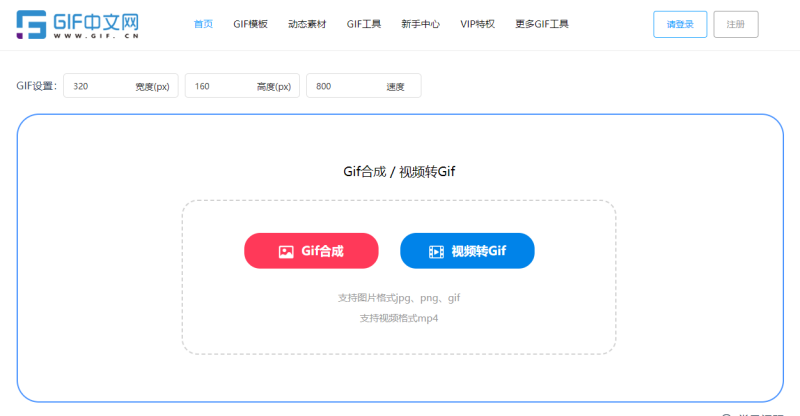
Task: Click the Gif合成 / 视频转Gif heading
Action: point(399,172)
